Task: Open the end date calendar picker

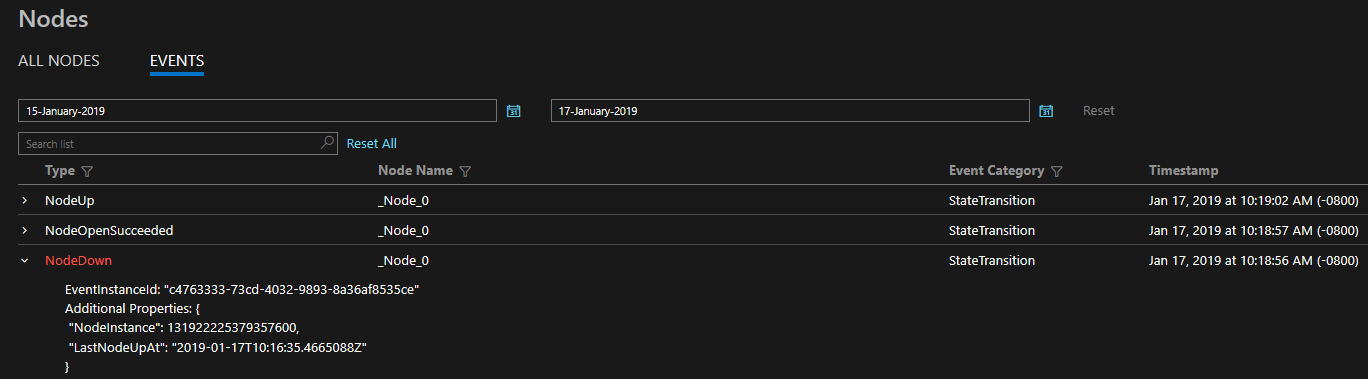Action: (x=1047, y=111)
